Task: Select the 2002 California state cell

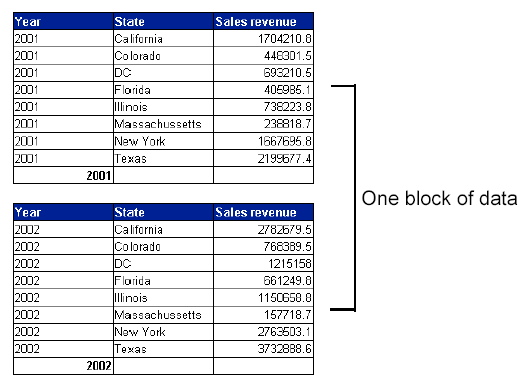Action: click(x=163, y=229)
